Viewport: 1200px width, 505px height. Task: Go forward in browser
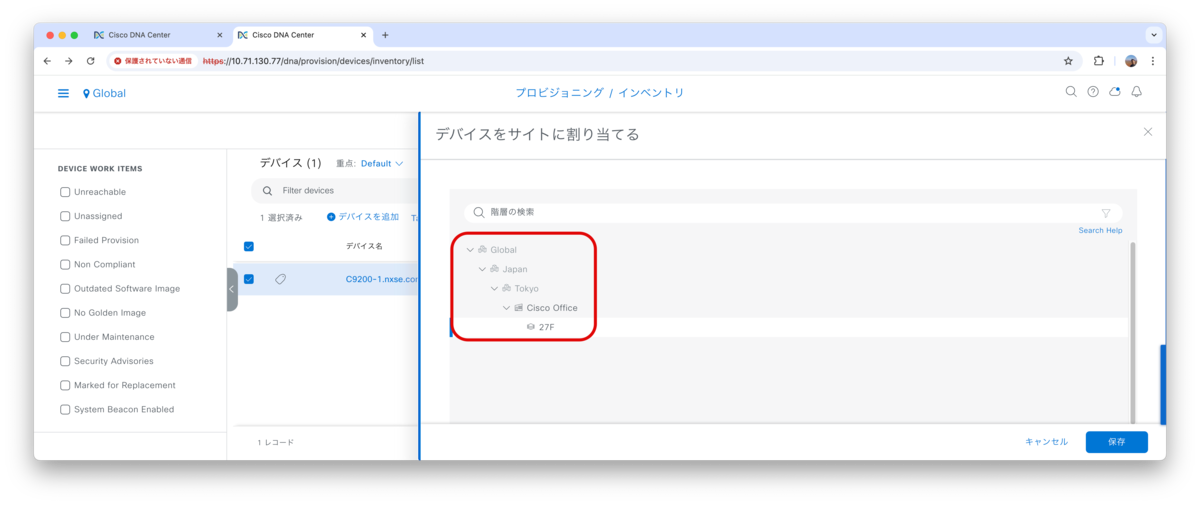click(68, 61)
